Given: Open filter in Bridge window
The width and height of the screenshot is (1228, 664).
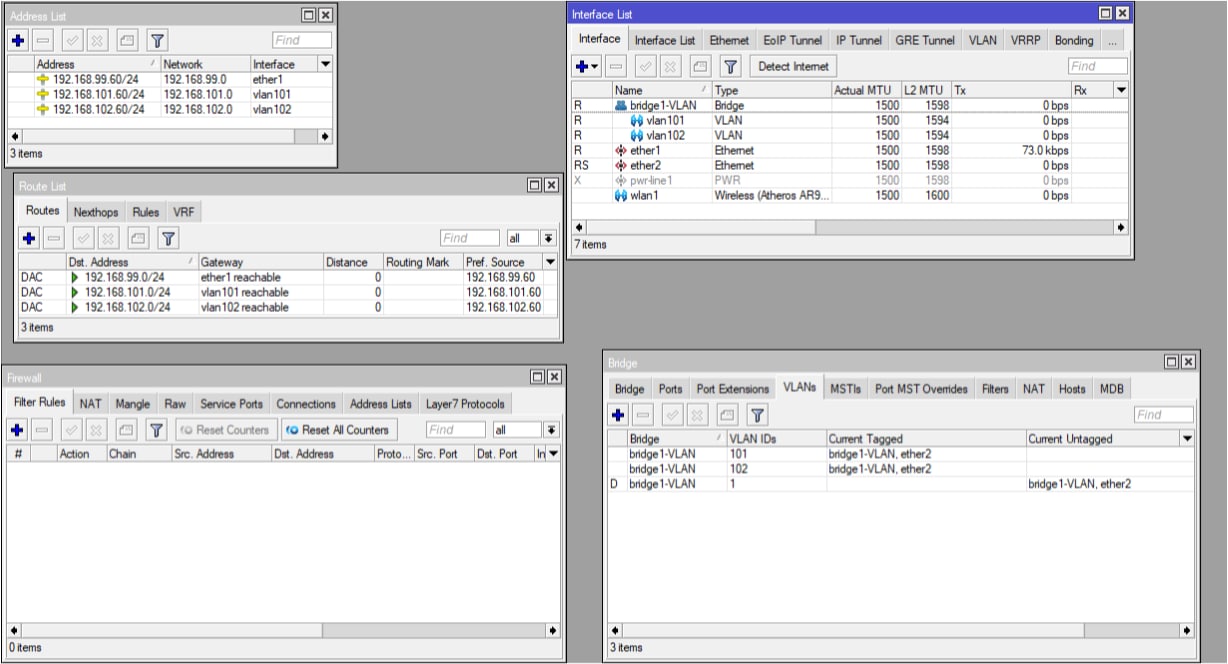Looking at the screenshot, I should tap(757, 414).
